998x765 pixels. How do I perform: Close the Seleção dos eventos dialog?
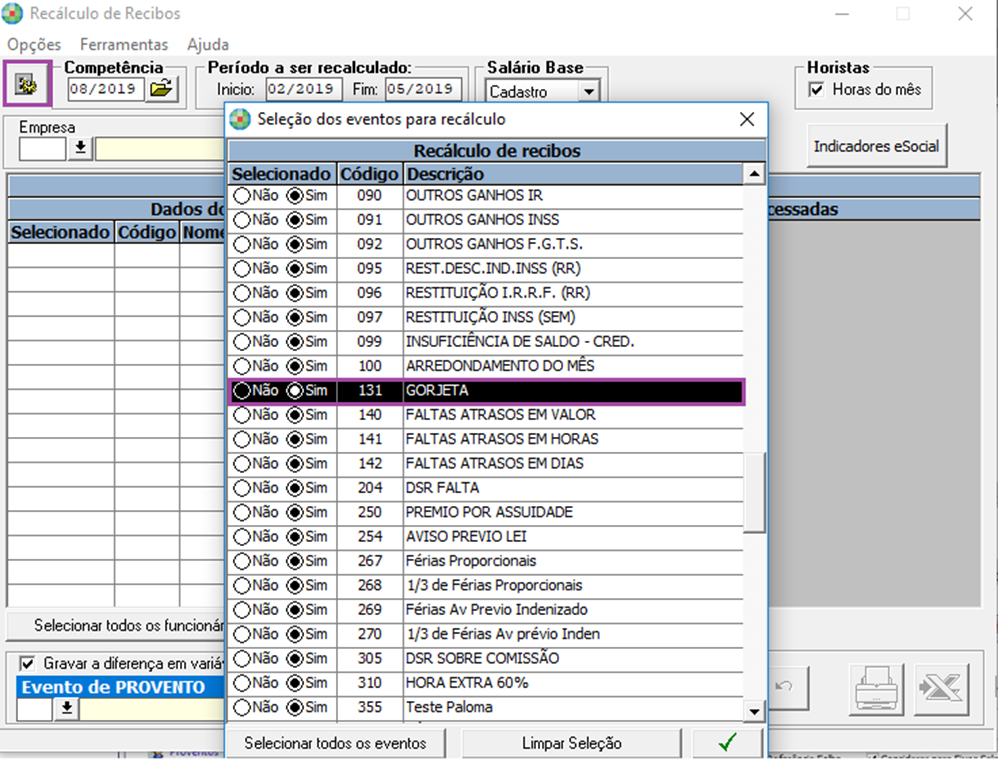point(747,119)
